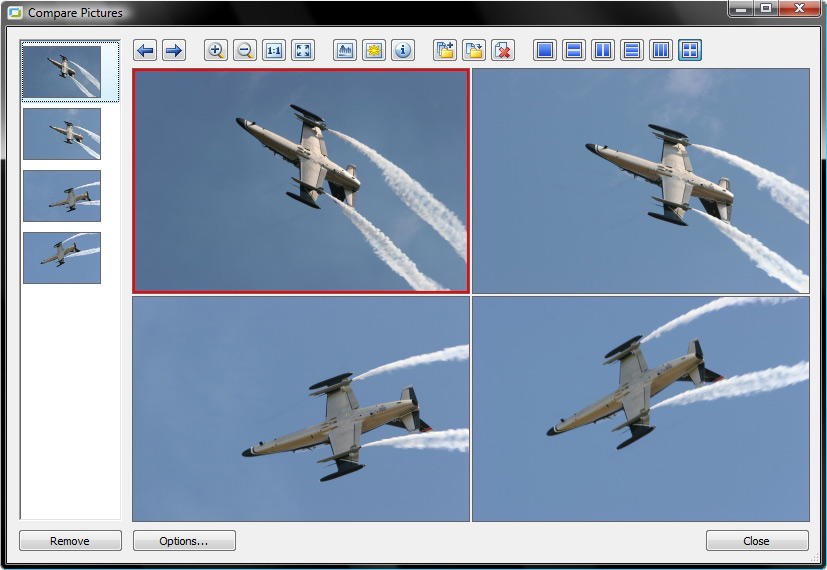Zoom out with the magnifier minus icon
The image size is (827, 570).
point(244,50)
